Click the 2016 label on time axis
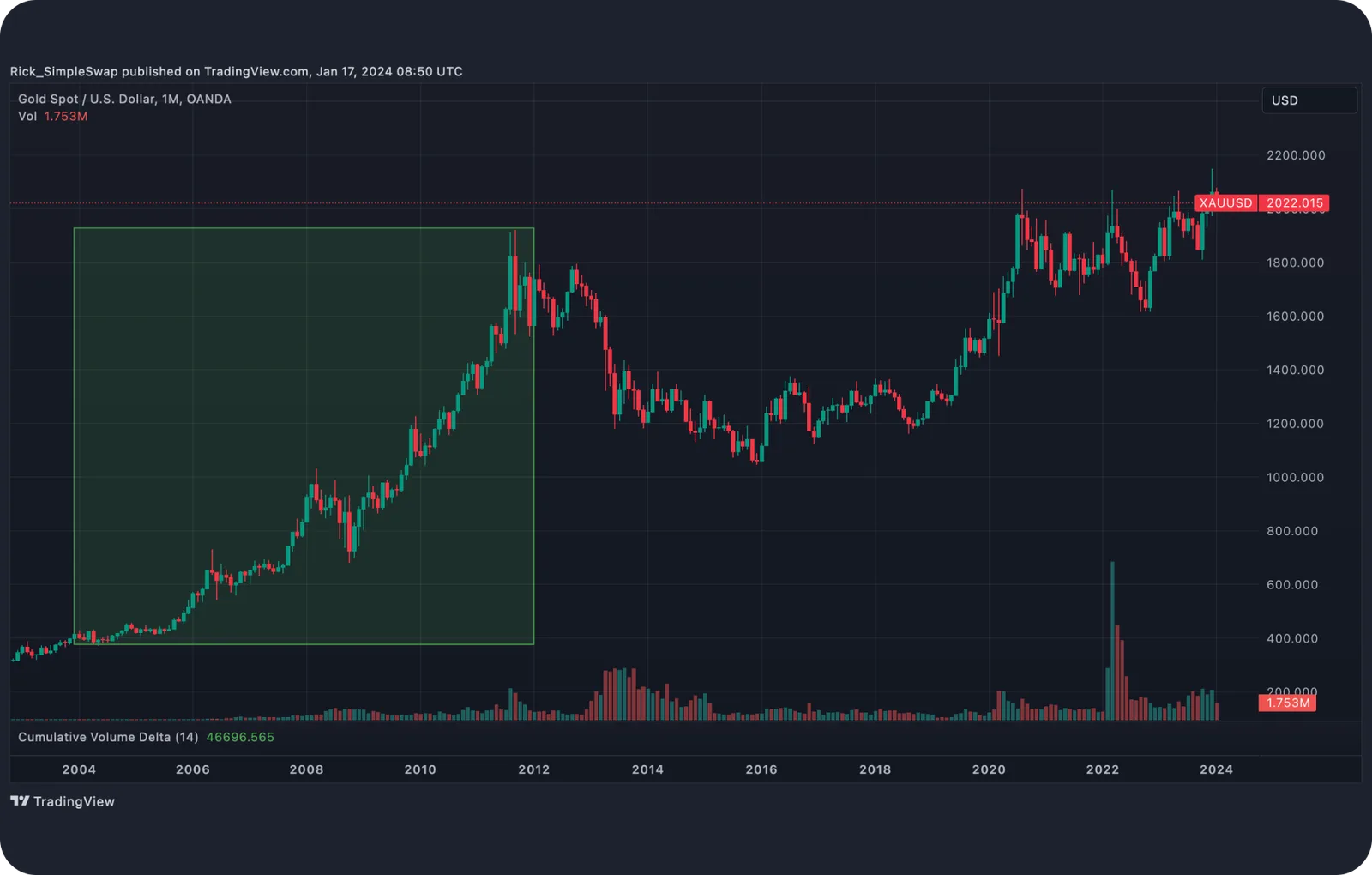 click(x=761, y=769)
